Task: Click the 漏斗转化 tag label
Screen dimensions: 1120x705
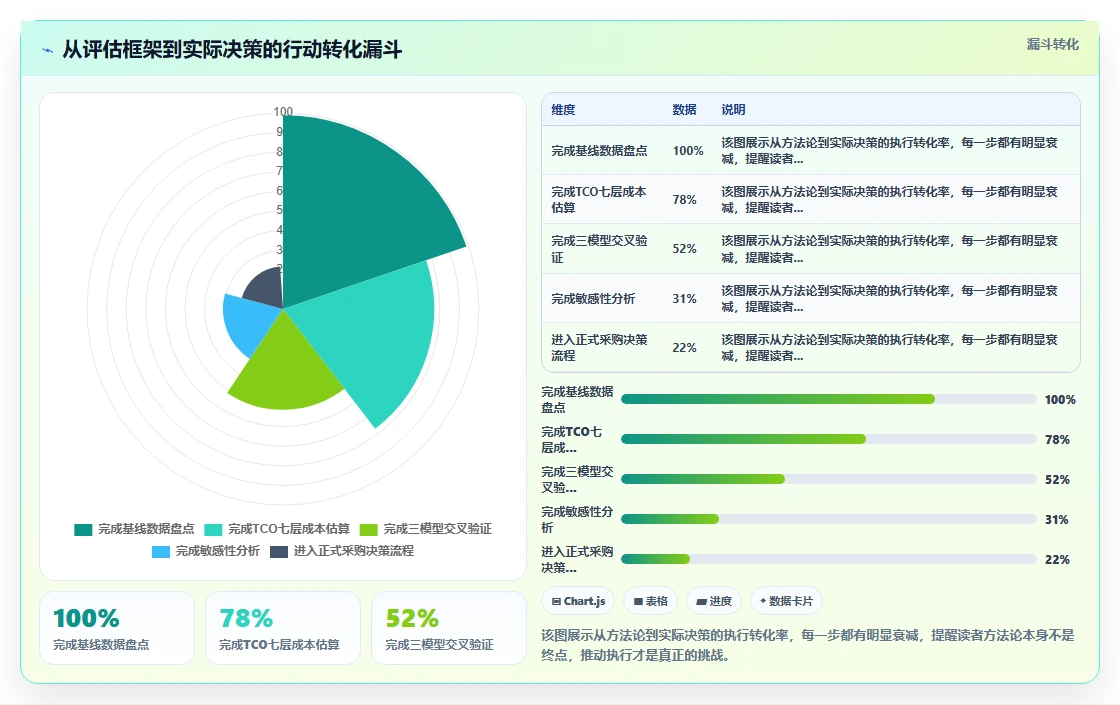Action: (x=1052, y=44)
